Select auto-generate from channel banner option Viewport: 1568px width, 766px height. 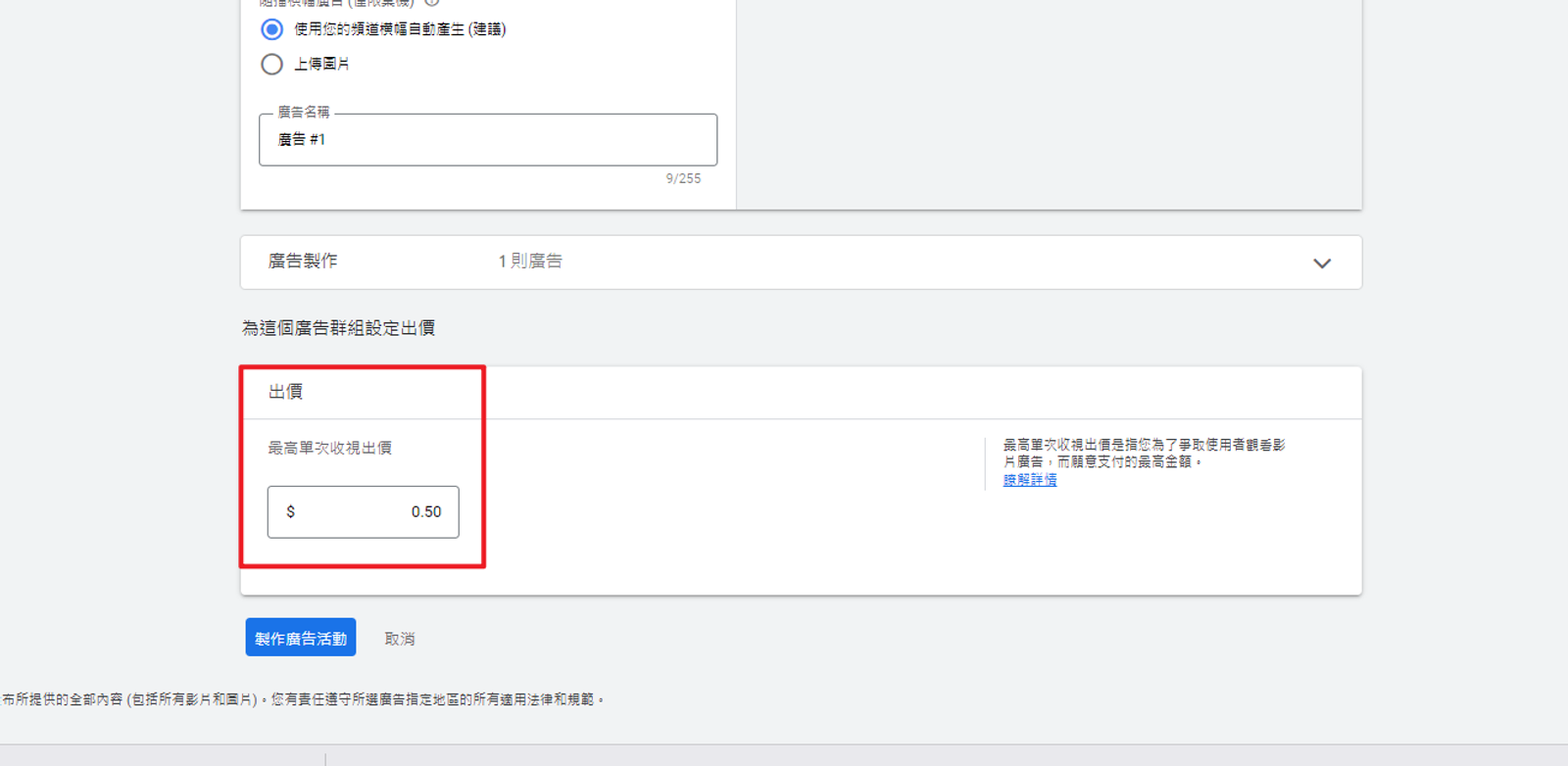(272, 29)
